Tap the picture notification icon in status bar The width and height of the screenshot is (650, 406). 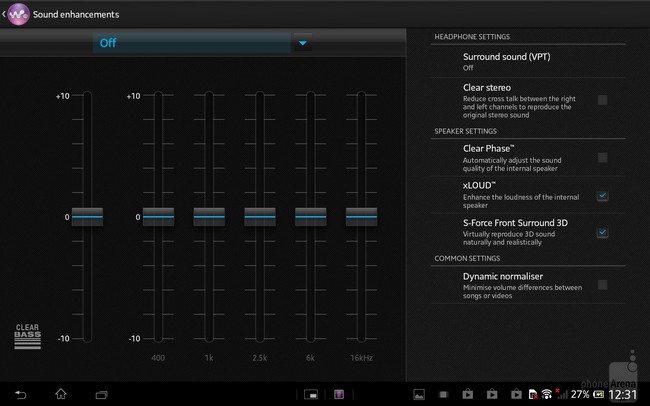point(419,394)
